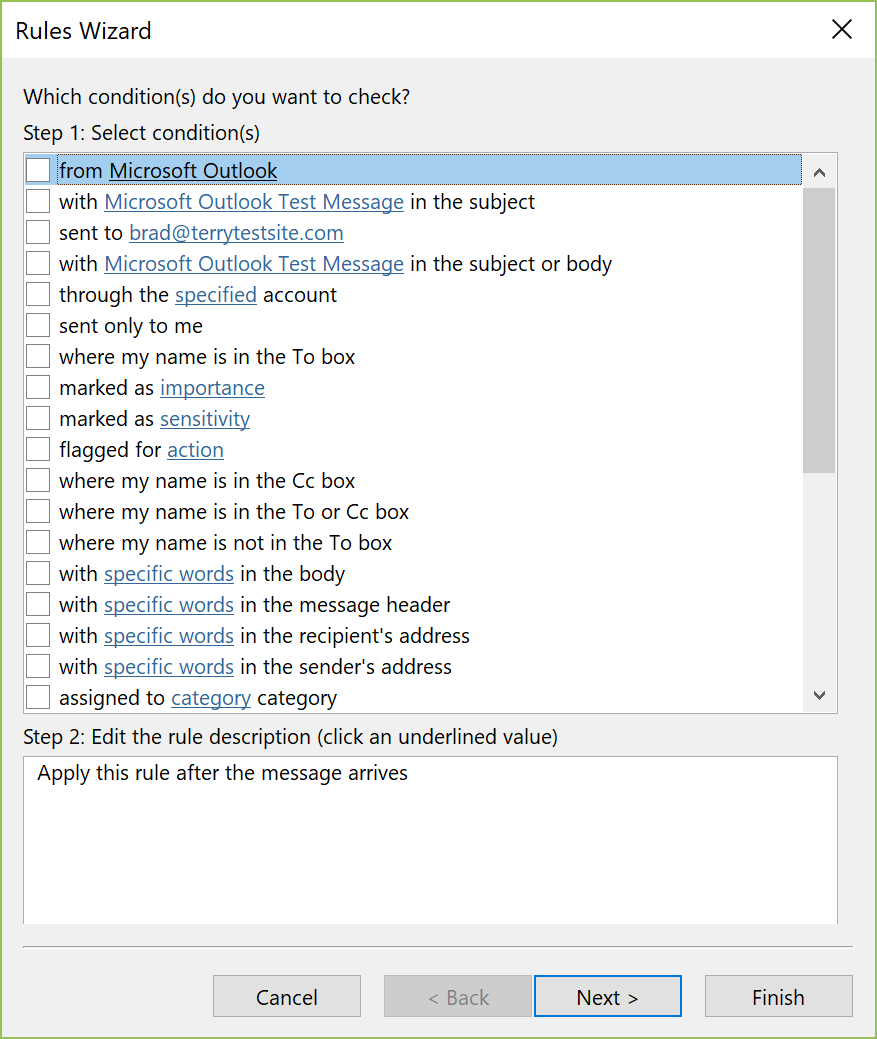Click the 'action' link in flagged row
This screenshot has height=1039, width=877.
point(195,450)
